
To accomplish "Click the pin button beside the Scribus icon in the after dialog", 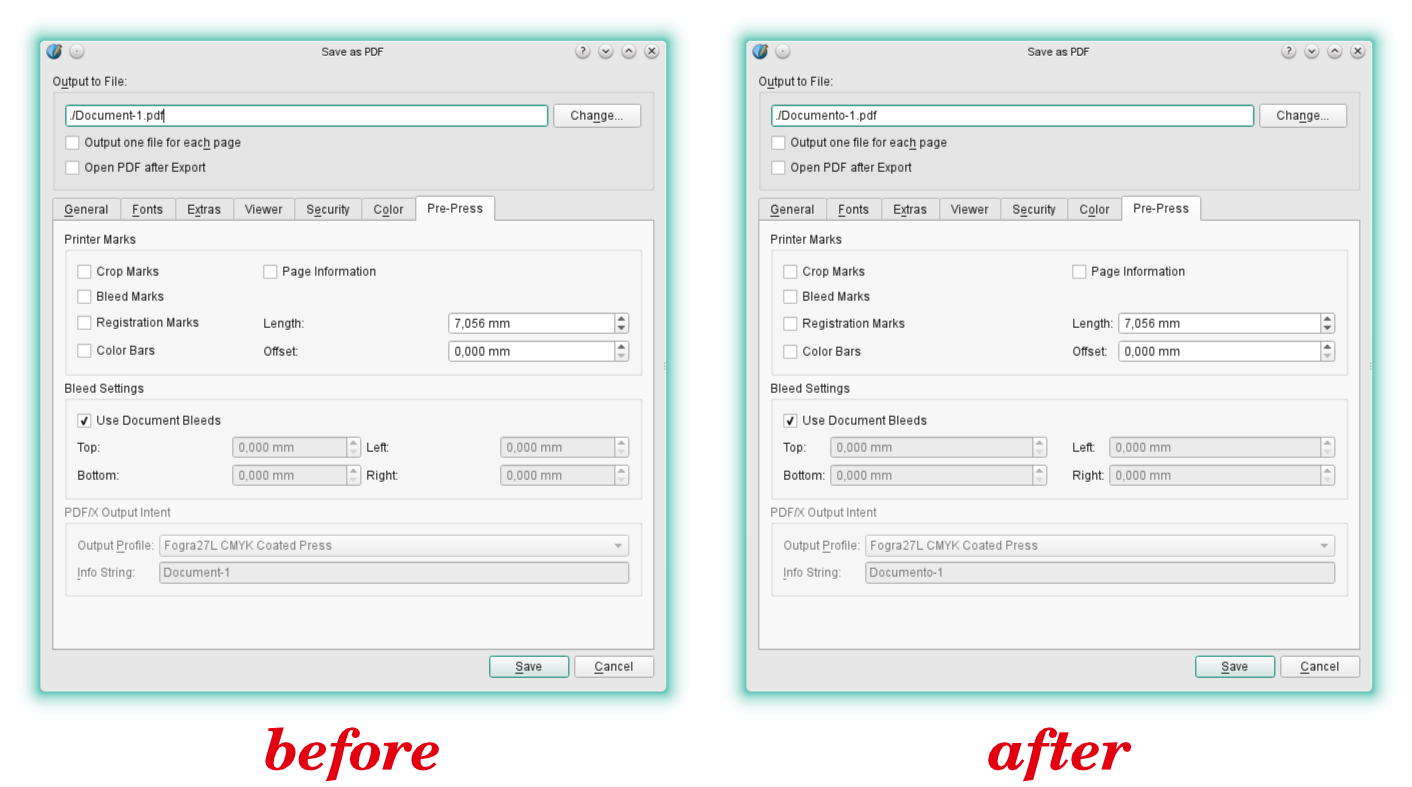I will [783, 52].
